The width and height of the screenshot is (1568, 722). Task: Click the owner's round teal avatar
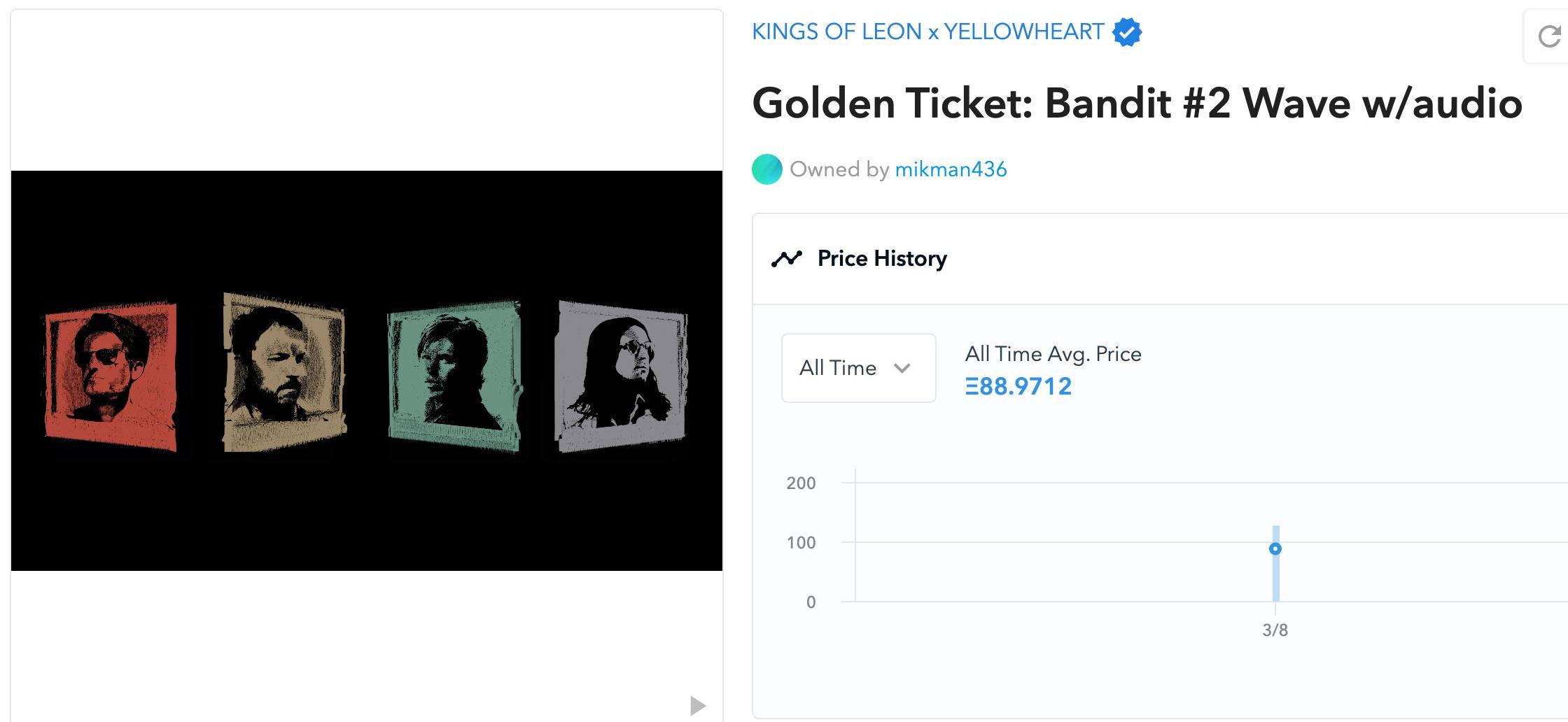(x=766, y=169)
